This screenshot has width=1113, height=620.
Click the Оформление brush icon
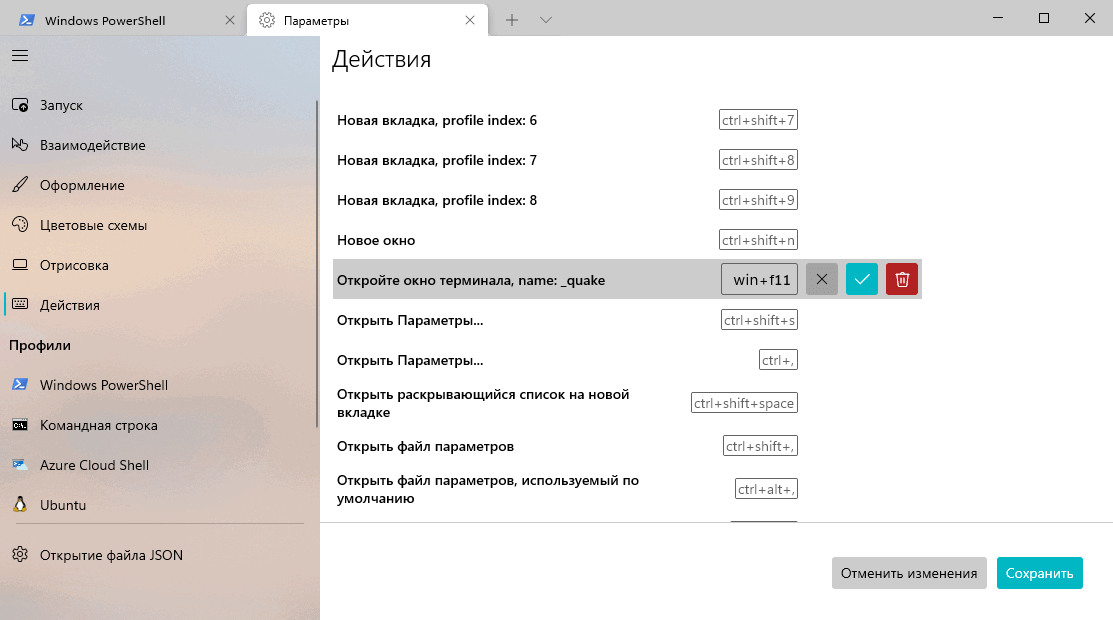click(20, 185)
